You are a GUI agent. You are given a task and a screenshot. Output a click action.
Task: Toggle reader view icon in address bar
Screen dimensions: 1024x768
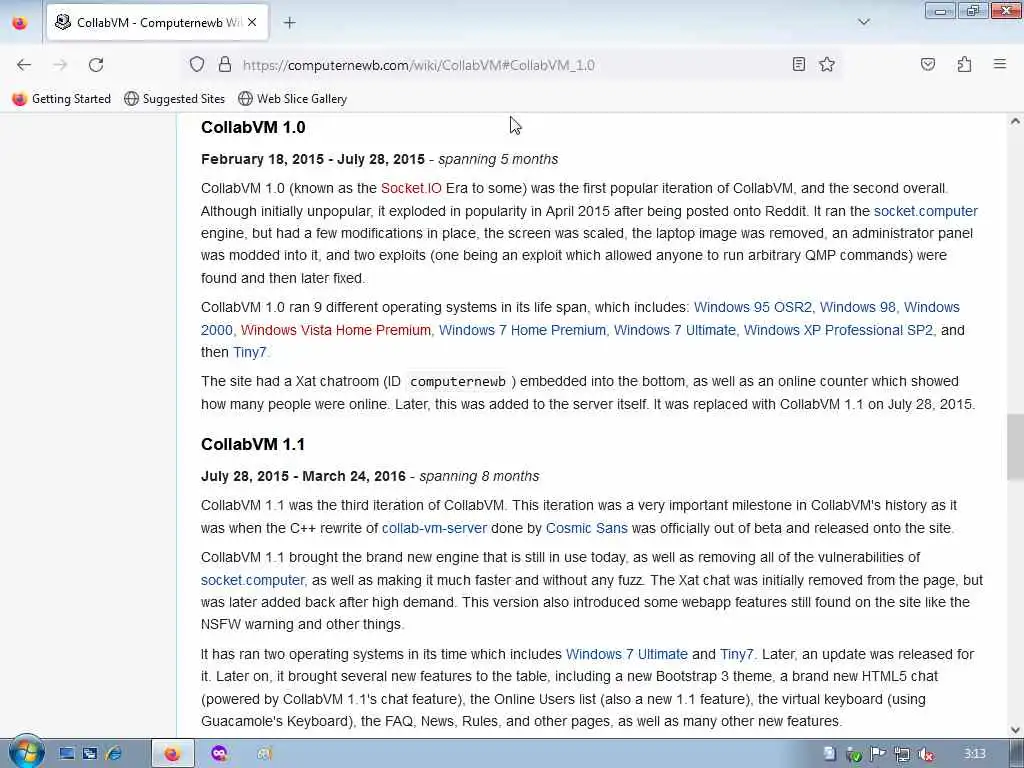click(798, 64)
